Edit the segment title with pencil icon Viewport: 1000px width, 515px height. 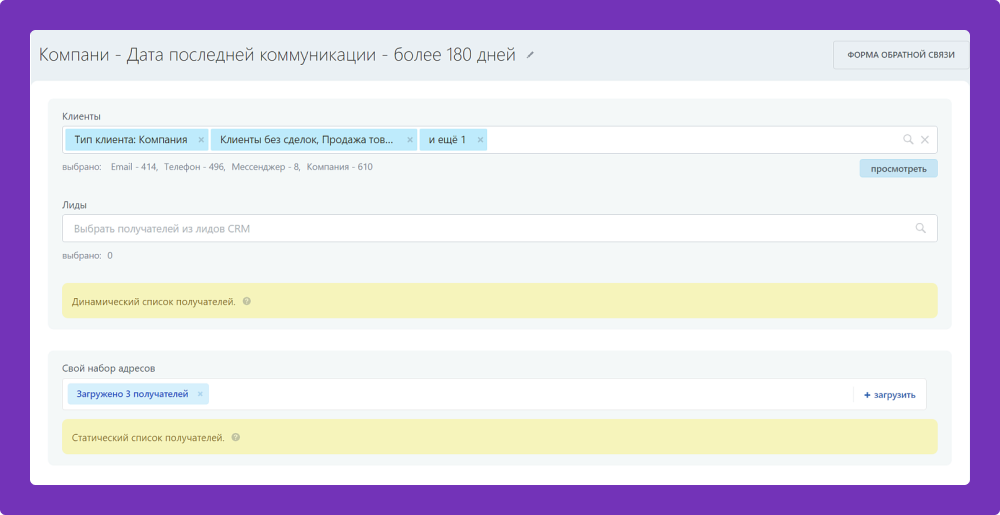pos(530,55)
